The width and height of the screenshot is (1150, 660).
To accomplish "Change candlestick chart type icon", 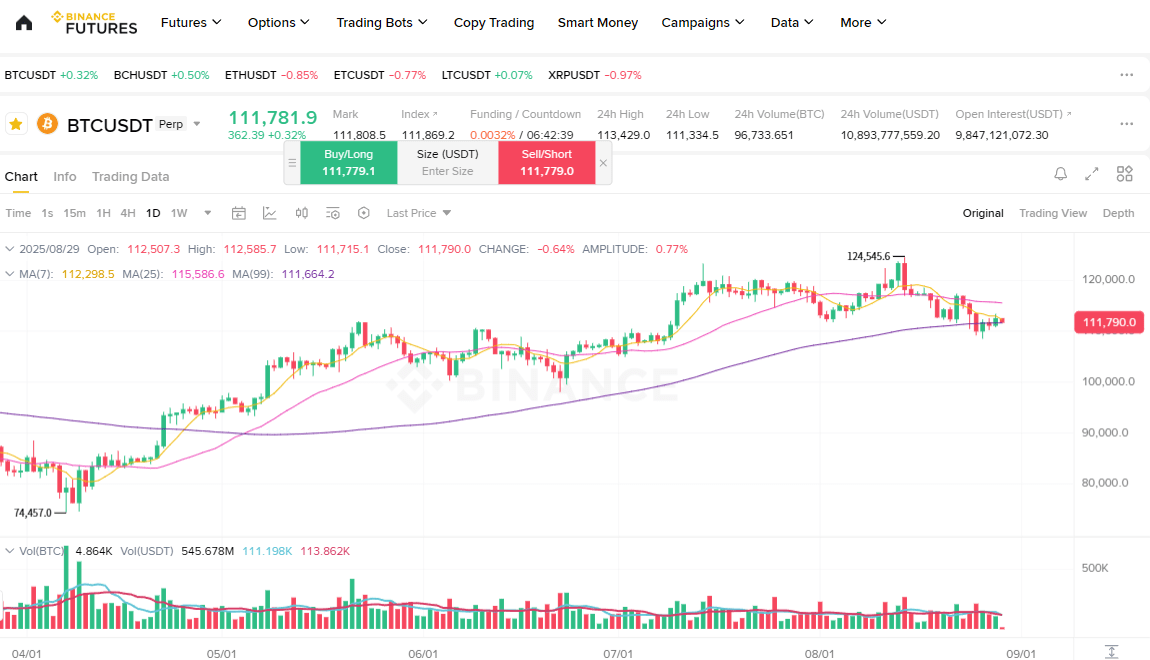I will point(301,213).
